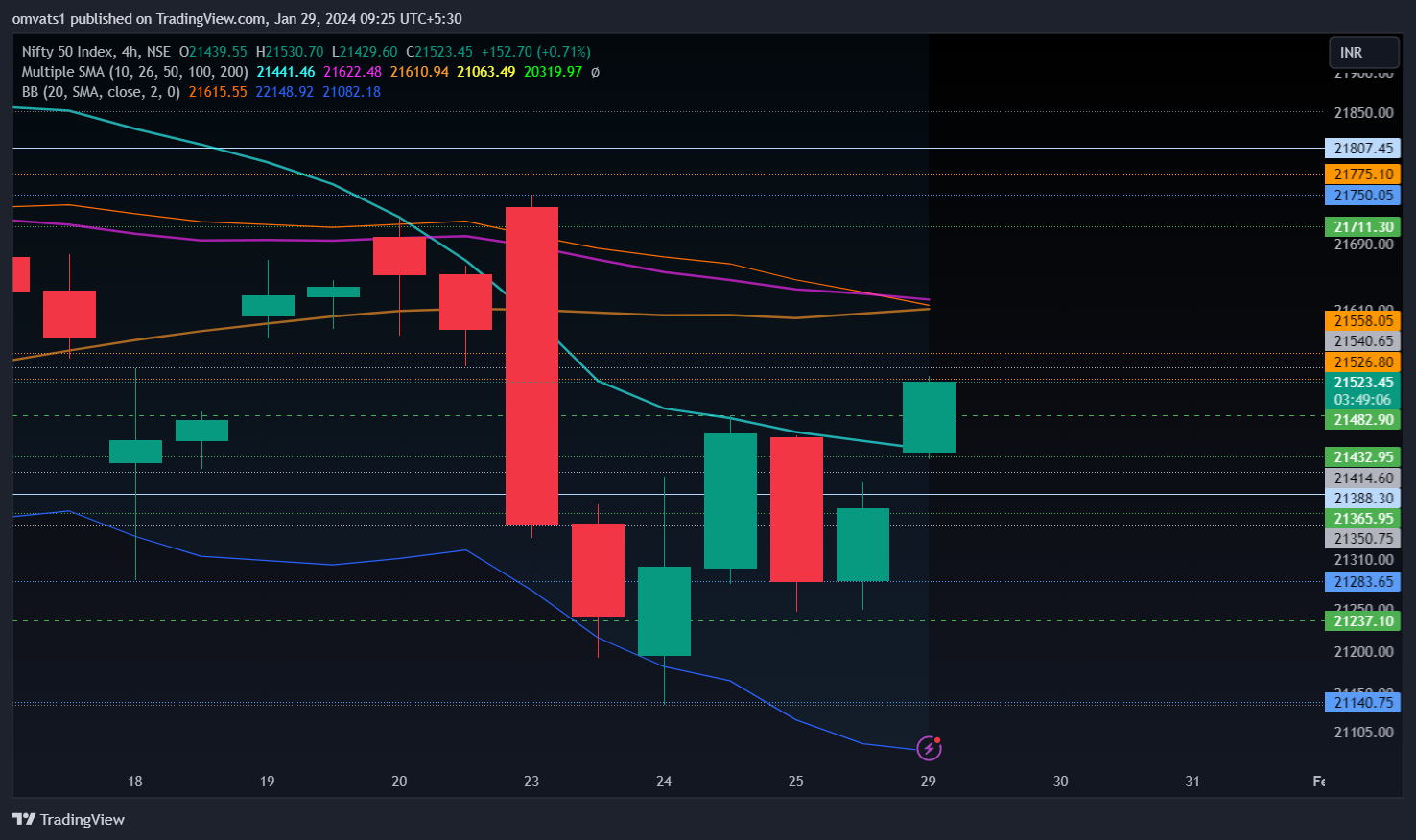Click date 23 on time axis
The height and width of the screenshot is (840, 1416).
click(531, 782)
